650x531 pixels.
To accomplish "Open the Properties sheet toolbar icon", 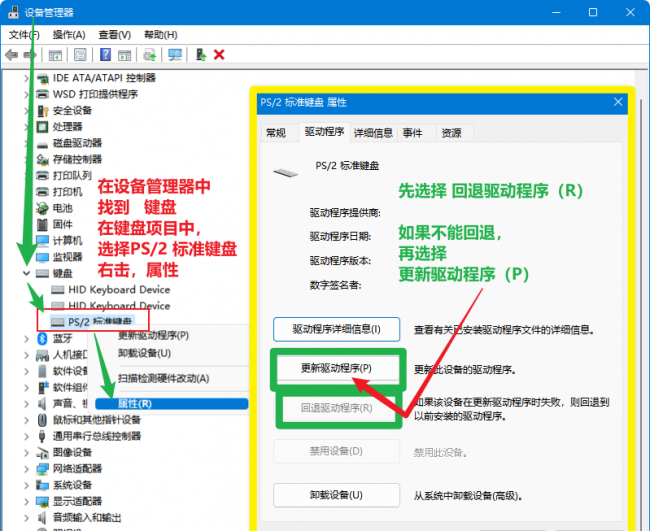I will click(80, 55).
